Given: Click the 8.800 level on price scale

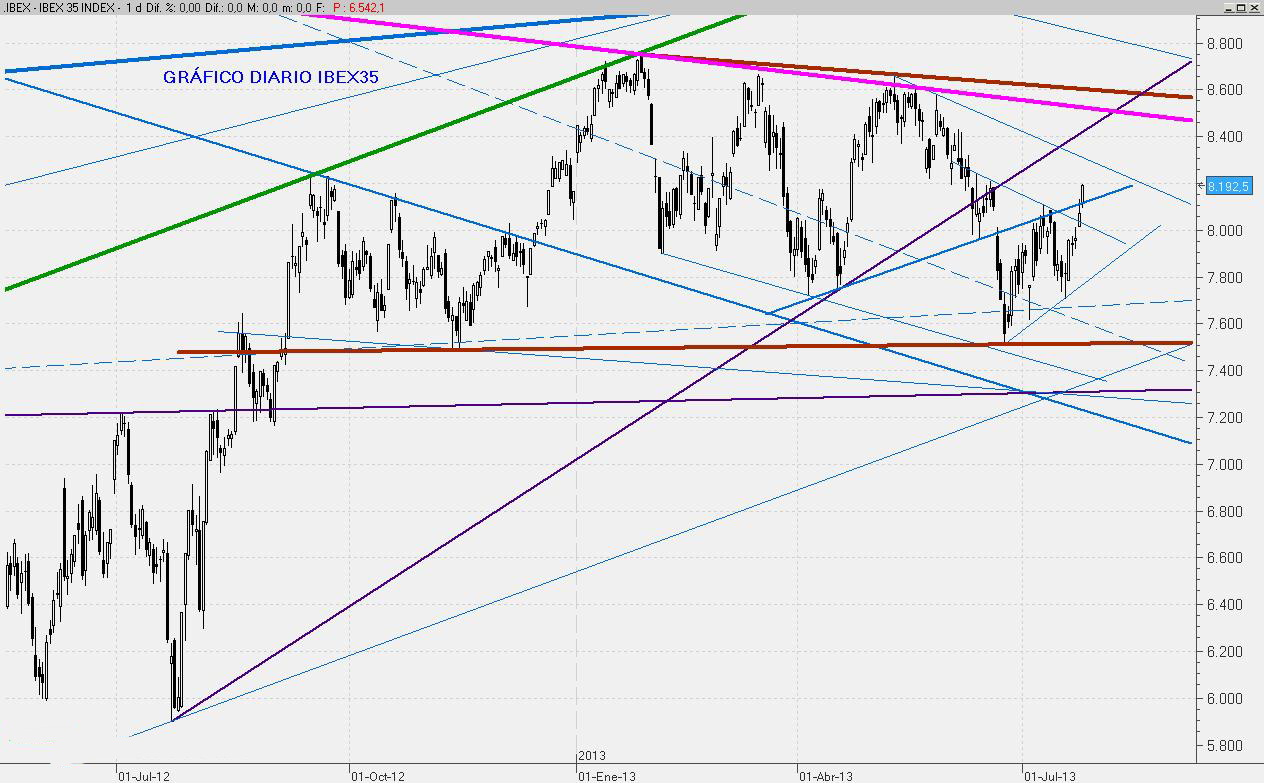Looking at the screenshot, I should click(1224, 44).
